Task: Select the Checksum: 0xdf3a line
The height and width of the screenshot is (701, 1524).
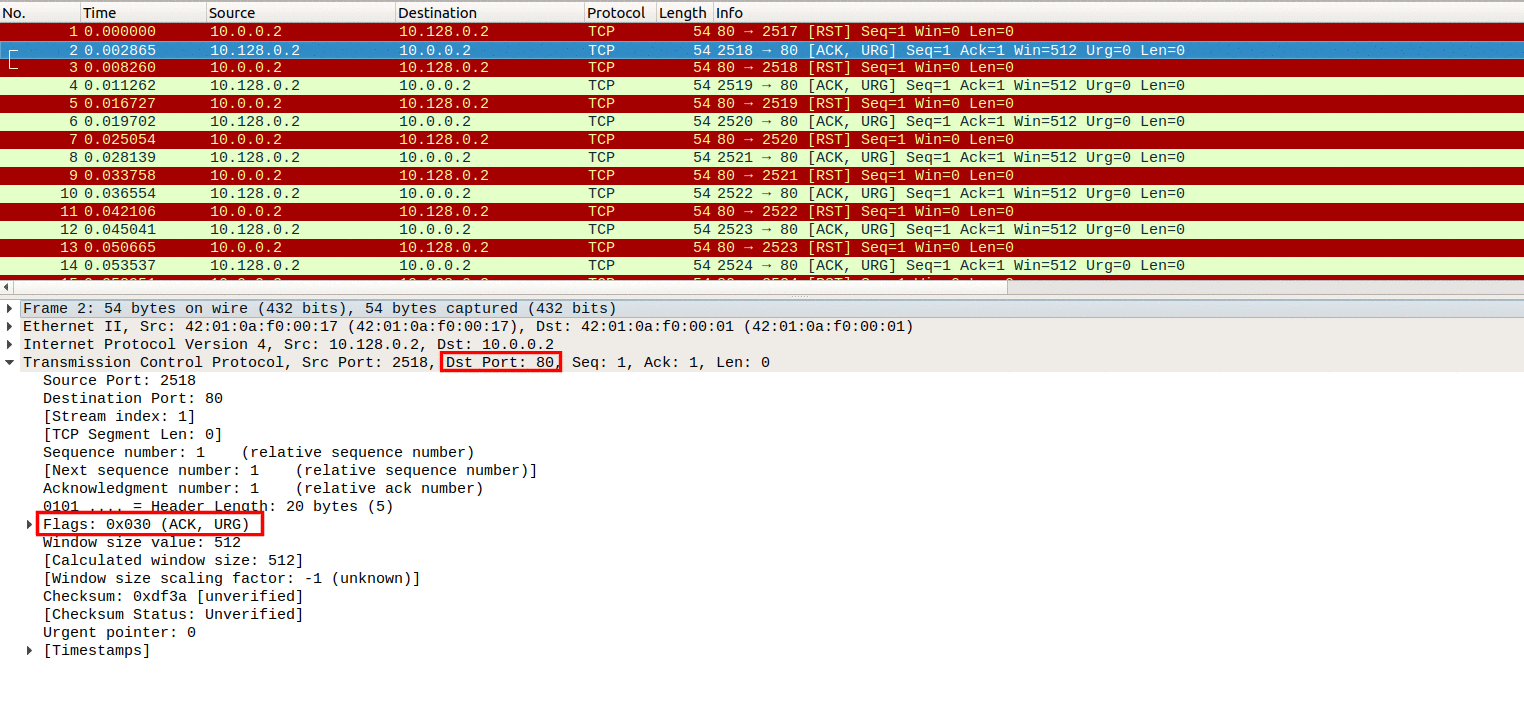Action: click(173, 597)
